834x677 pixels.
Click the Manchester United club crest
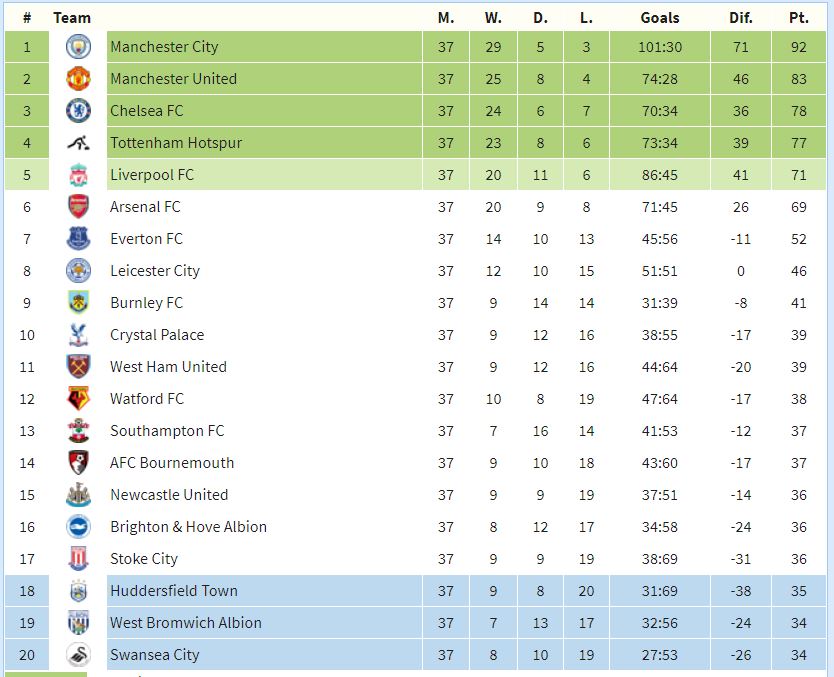78,79
